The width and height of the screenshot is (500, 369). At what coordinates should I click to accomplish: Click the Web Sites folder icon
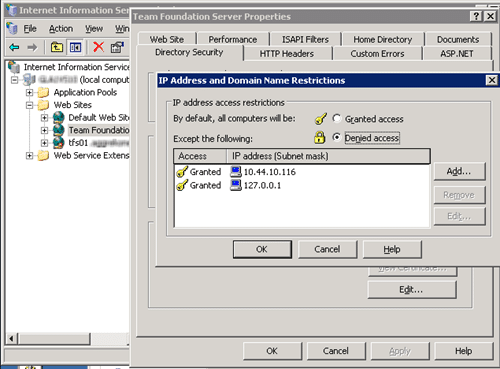[43, 105]
